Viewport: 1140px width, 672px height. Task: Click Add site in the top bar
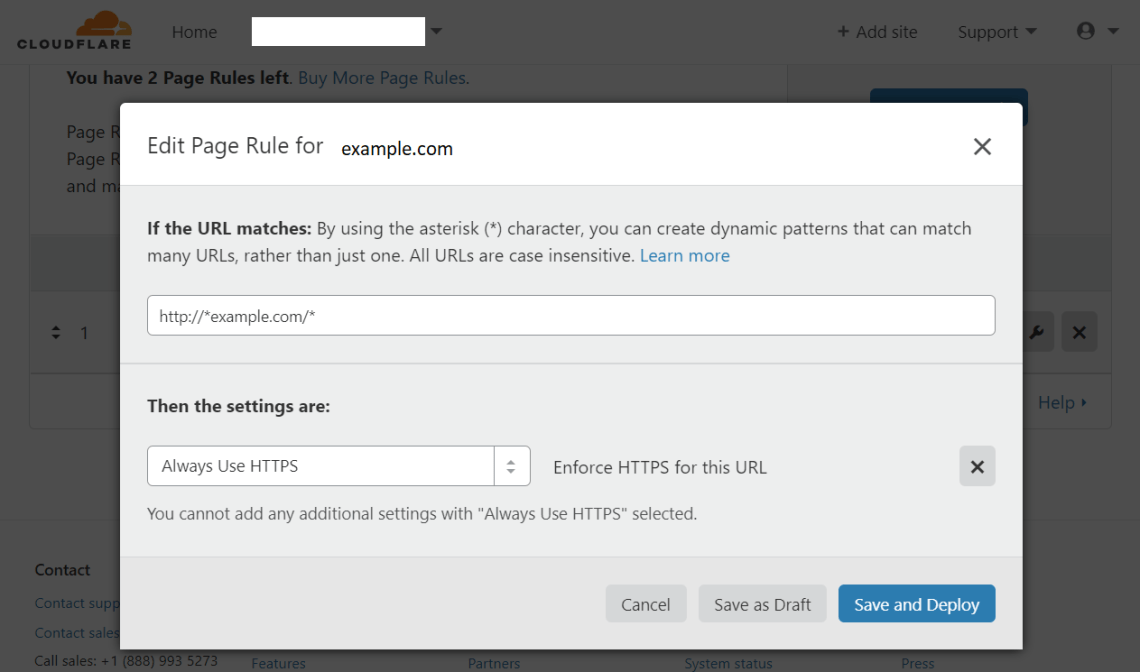click(877, 32)
